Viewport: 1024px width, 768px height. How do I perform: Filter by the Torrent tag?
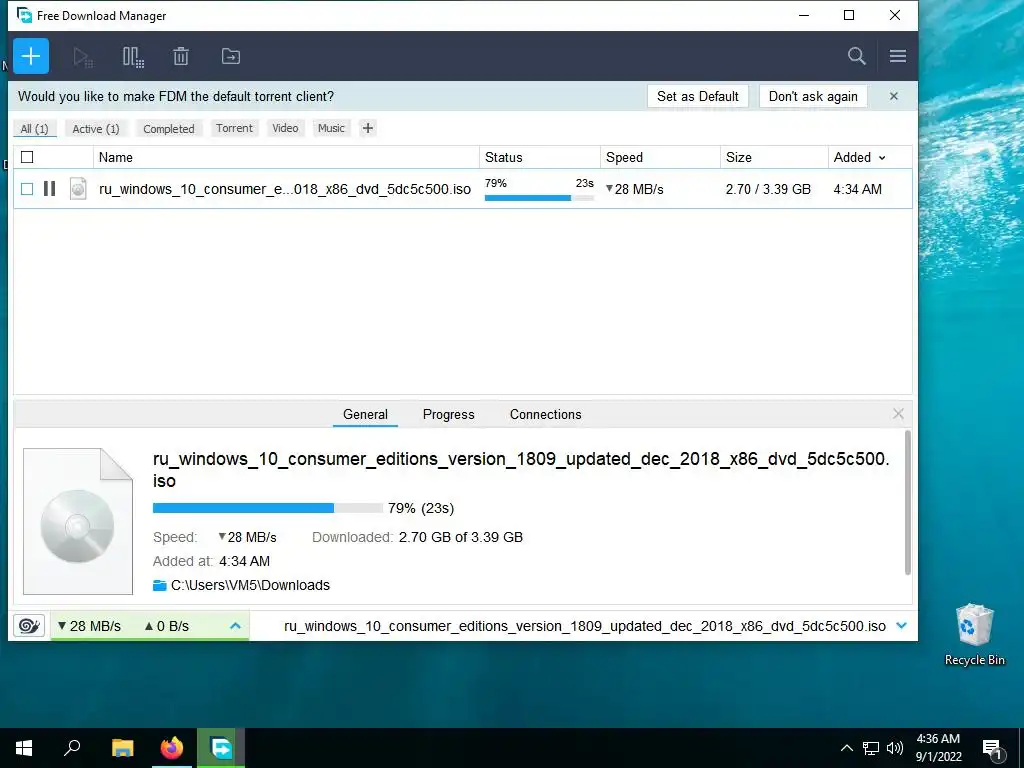point(234,128)
